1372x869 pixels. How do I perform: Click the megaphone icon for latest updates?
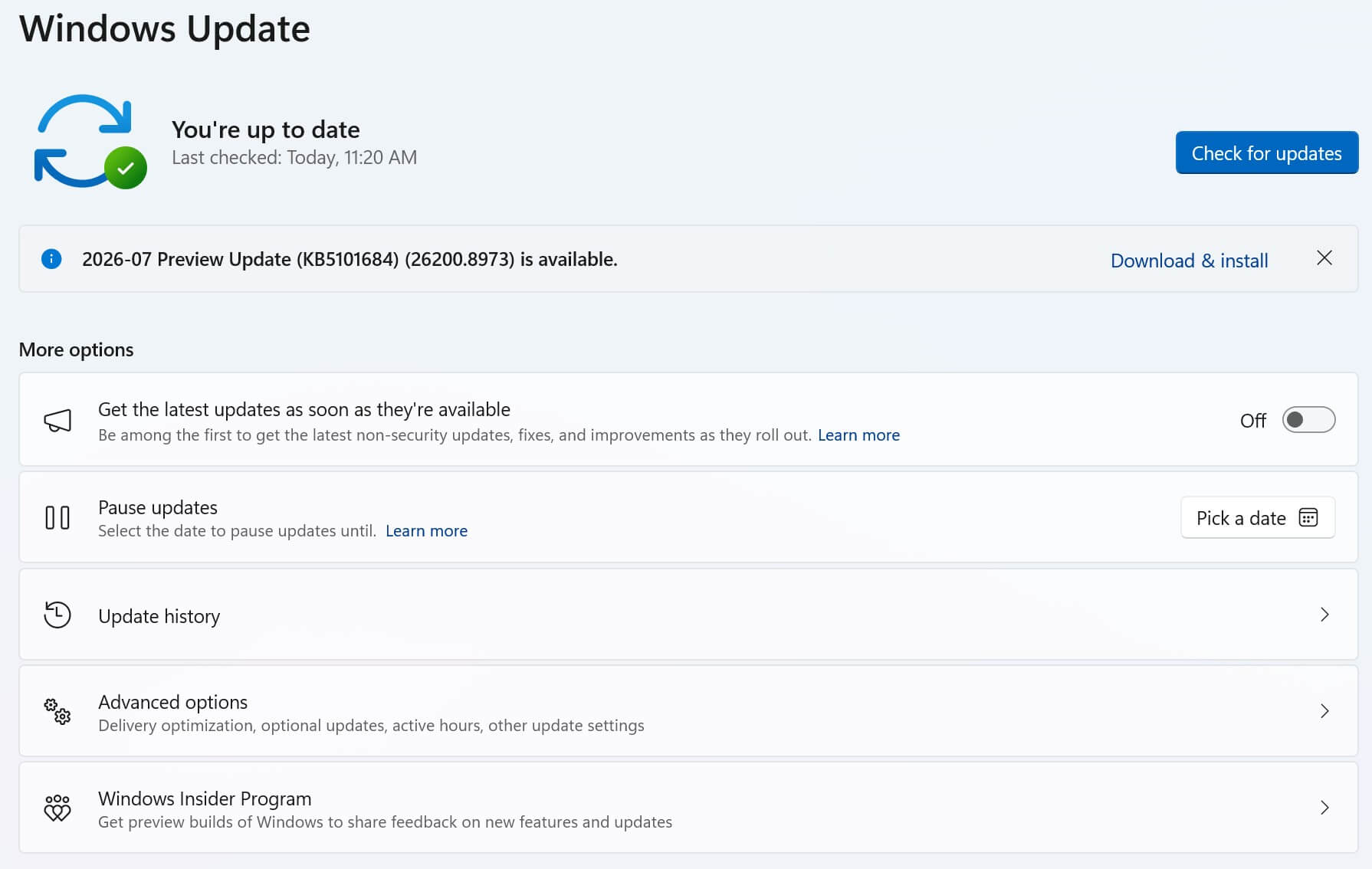tap(57, 420)
